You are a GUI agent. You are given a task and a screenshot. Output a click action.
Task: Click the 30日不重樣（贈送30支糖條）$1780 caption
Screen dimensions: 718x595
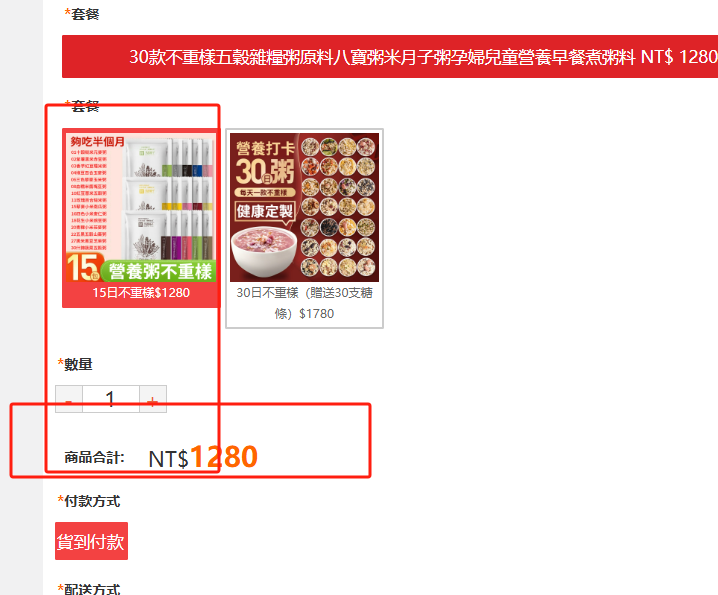(x=305, y=303)
